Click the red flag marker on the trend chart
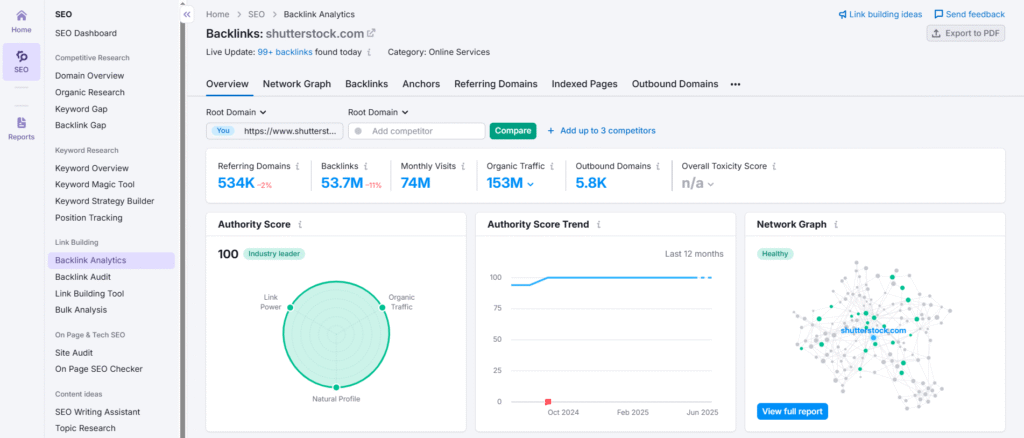Viewport: 1024px width, 438px height. pos(548,401)
